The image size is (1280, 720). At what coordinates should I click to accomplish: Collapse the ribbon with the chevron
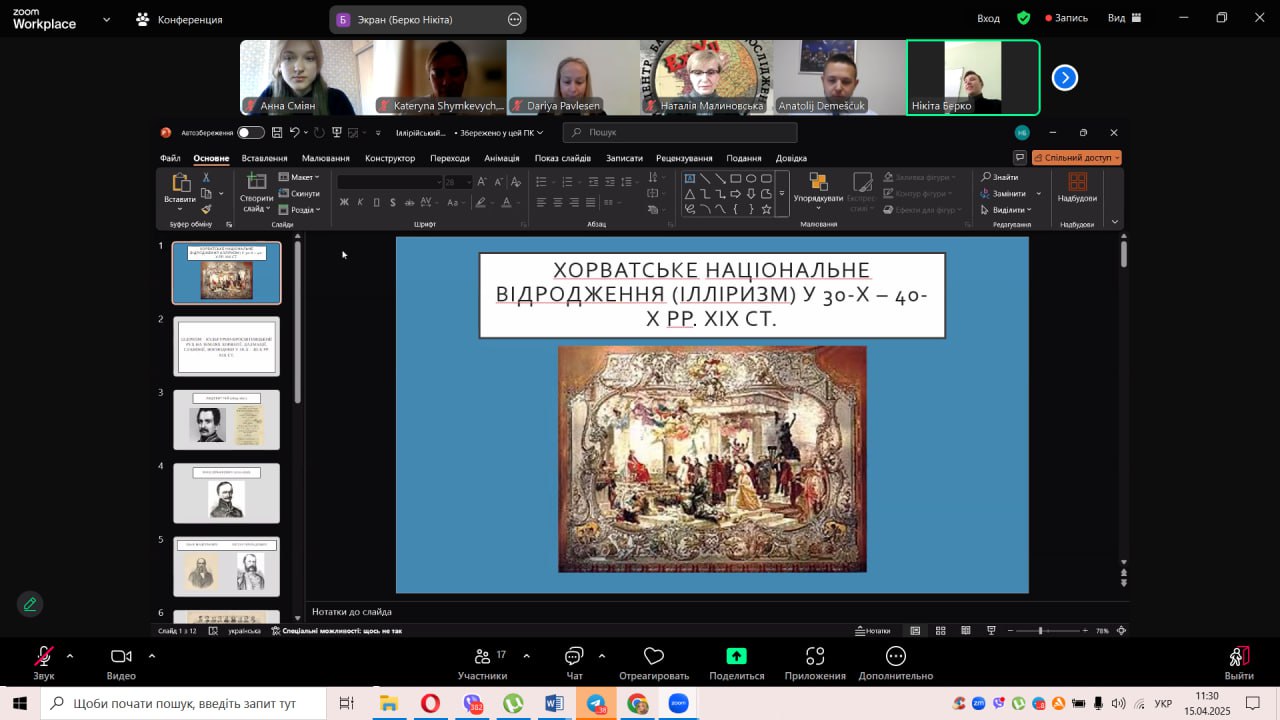1115,223
